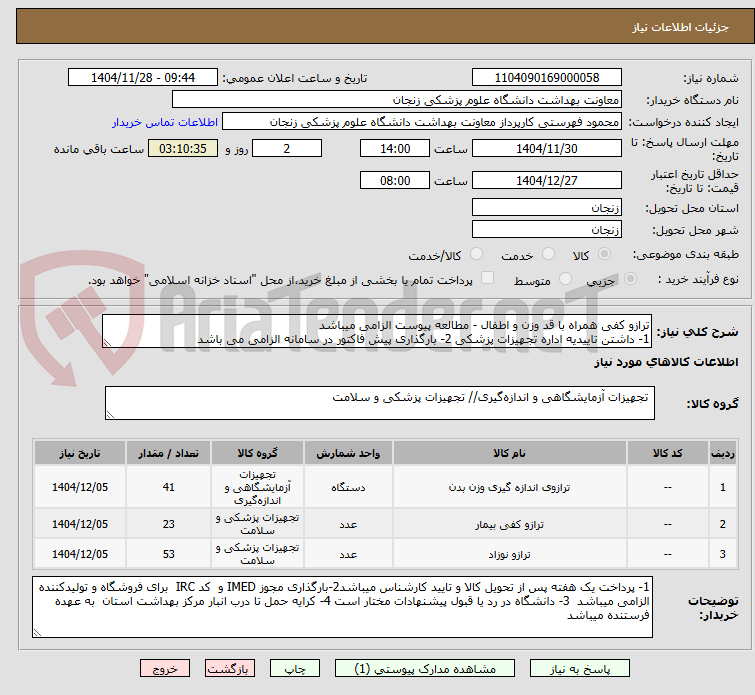Click the quantity cell 23
Screen dimensions: 755x695
169,524
